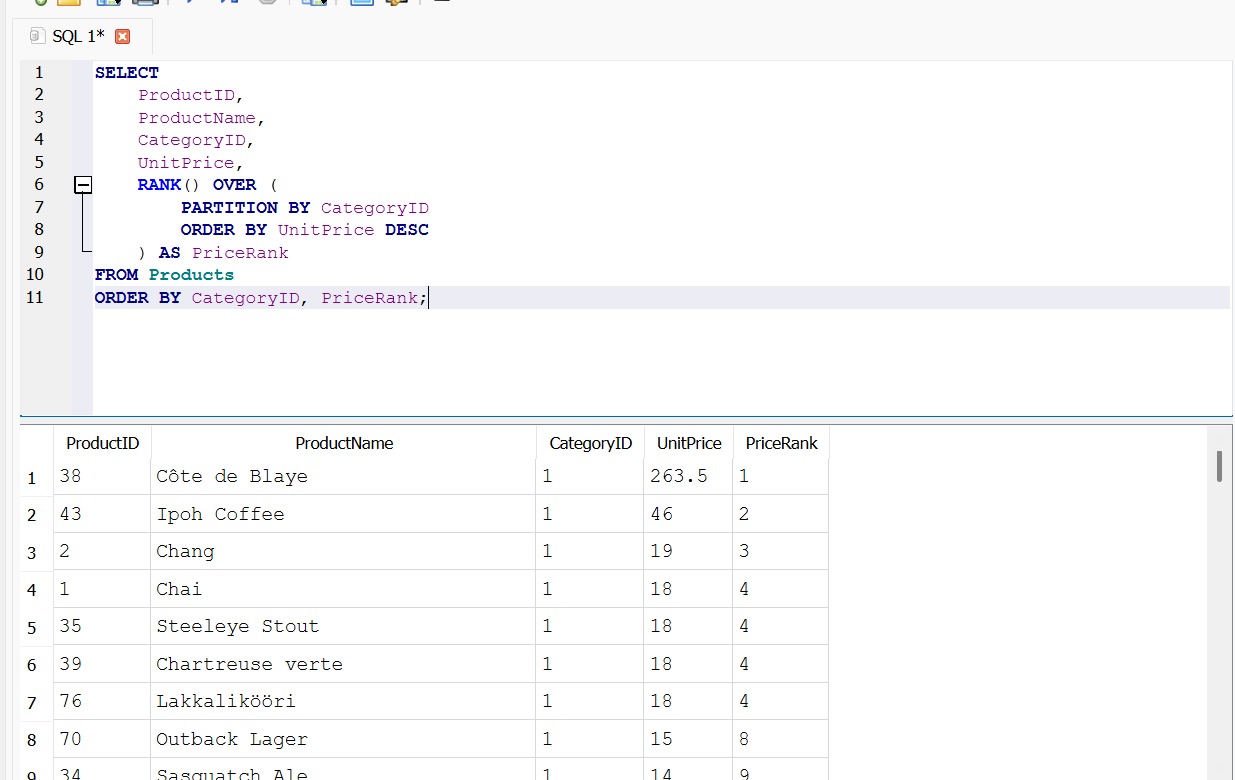1235x780 pixels.
Task: Select the Lakkalikööri cell
Action: tap(343, 701)
